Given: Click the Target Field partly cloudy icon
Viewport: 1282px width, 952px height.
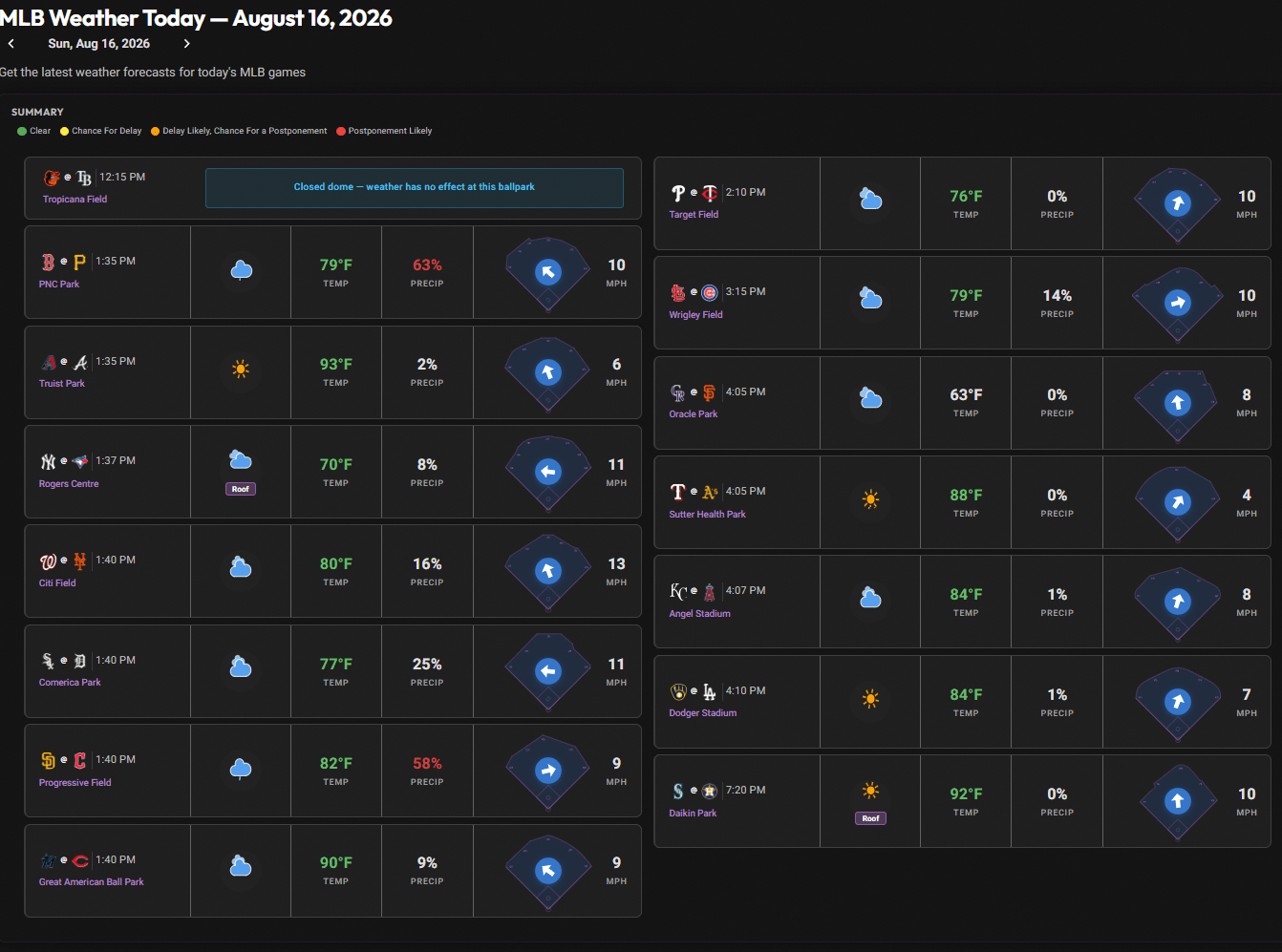Looking at the screenshot, I should 870,200.
